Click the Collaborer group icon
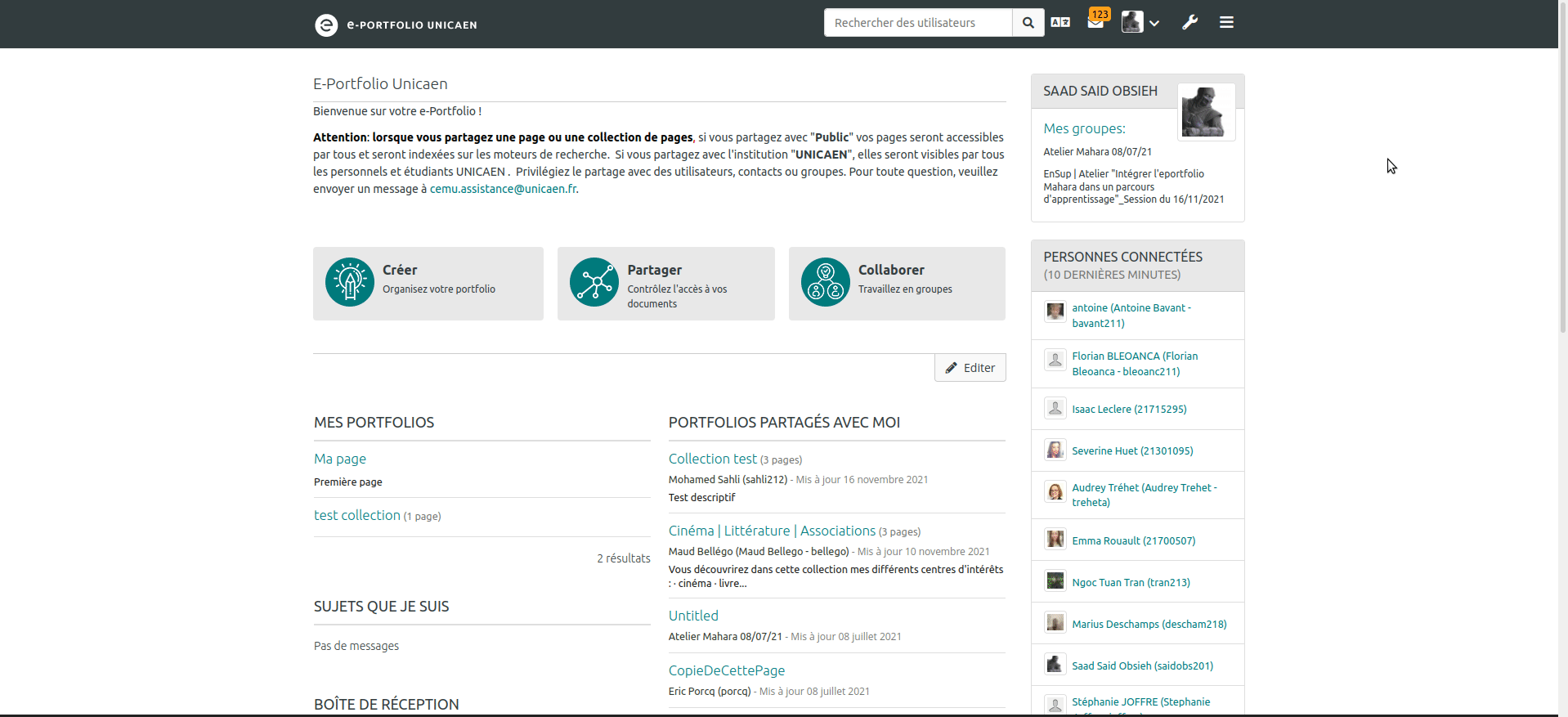Screen dimensions: 1568x717 point(825,283)
